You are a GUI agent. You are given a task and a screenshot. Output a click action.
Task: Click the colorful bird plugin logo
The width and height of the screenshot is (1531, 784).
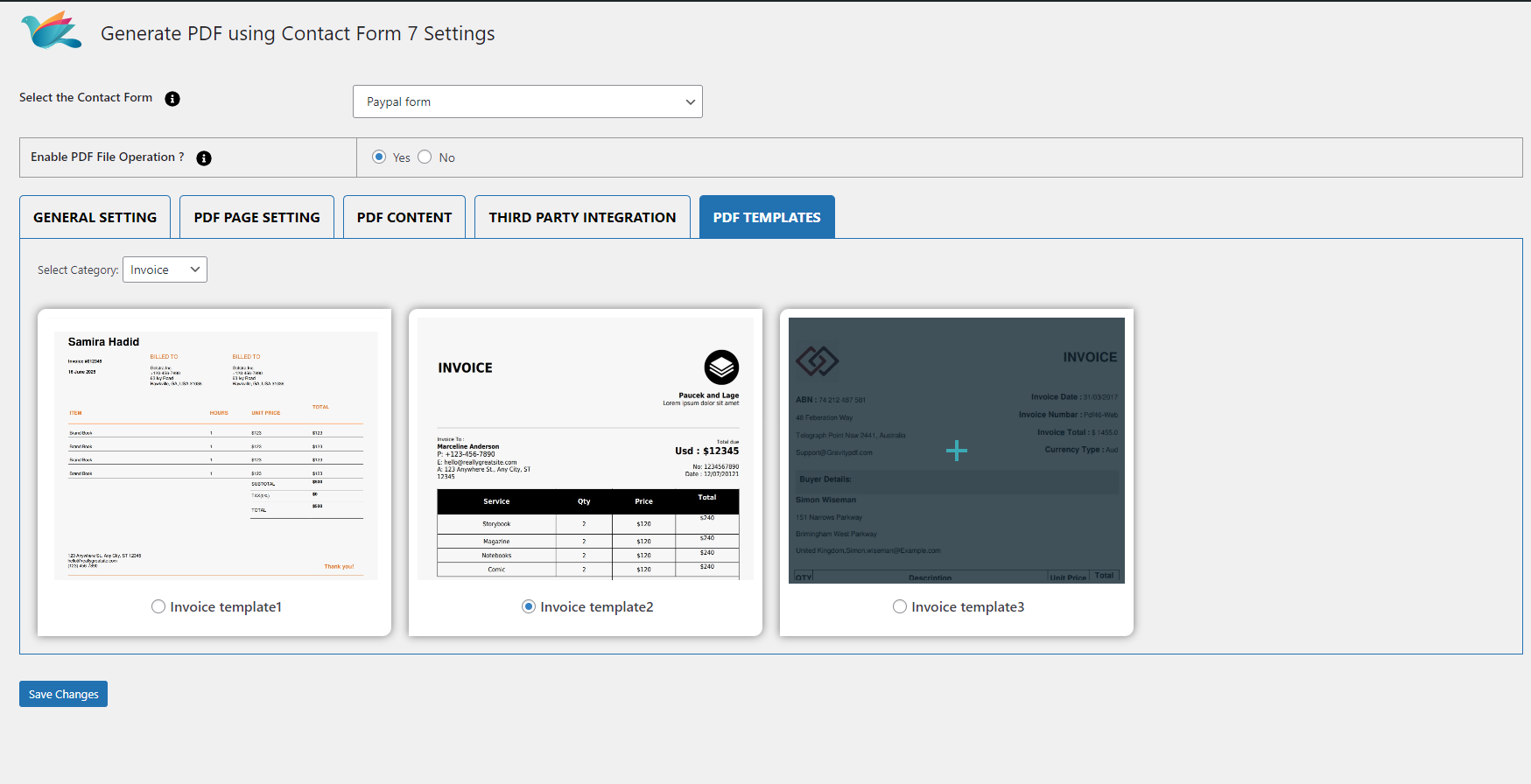51,31
